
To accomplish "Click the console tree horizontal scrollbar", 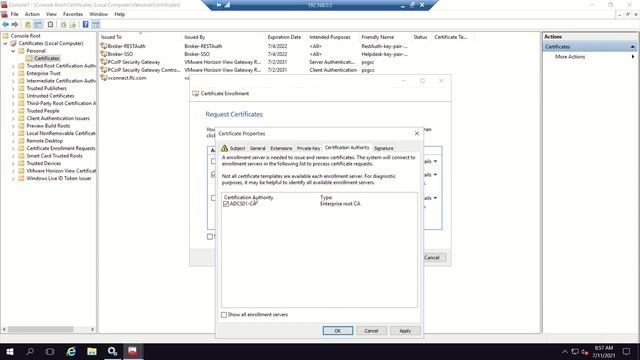I will [x=40, y=329].
